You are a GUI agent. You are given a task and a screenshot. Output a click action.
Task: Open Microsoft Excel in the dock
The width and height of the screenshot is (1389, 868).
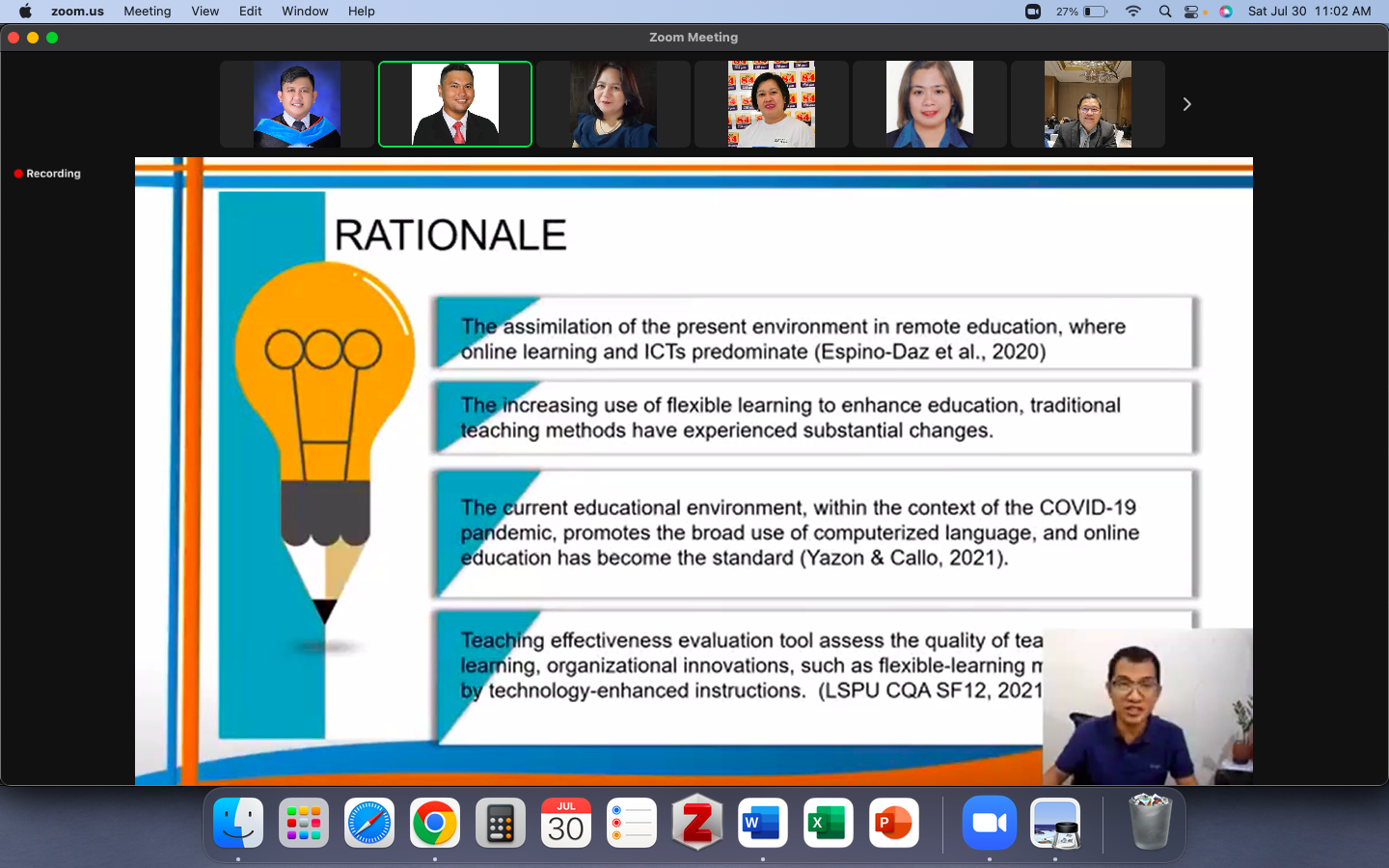[x=828, y=823]
